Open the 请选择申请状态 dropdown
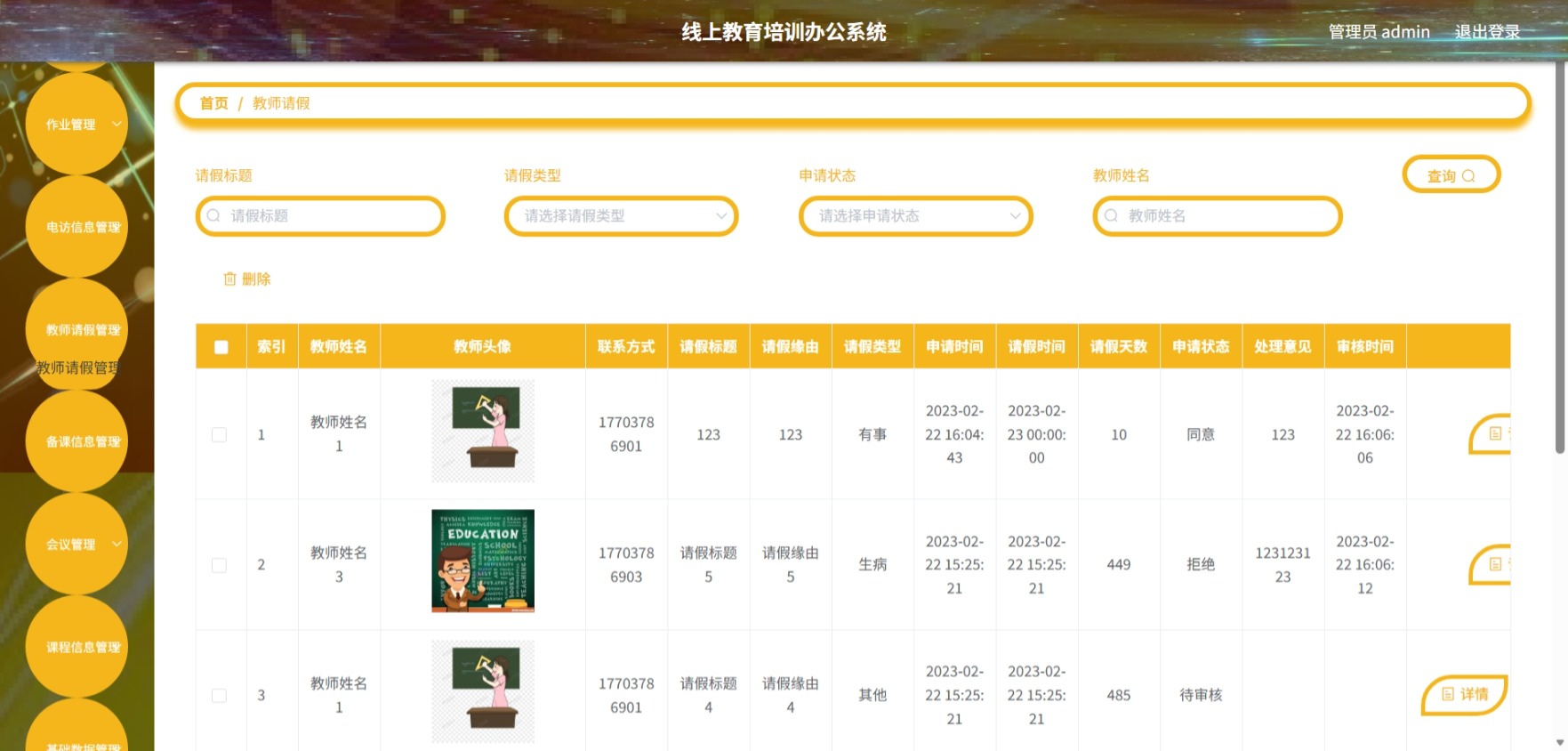This screenshot has width=1568, height=751. coord(915,216)
